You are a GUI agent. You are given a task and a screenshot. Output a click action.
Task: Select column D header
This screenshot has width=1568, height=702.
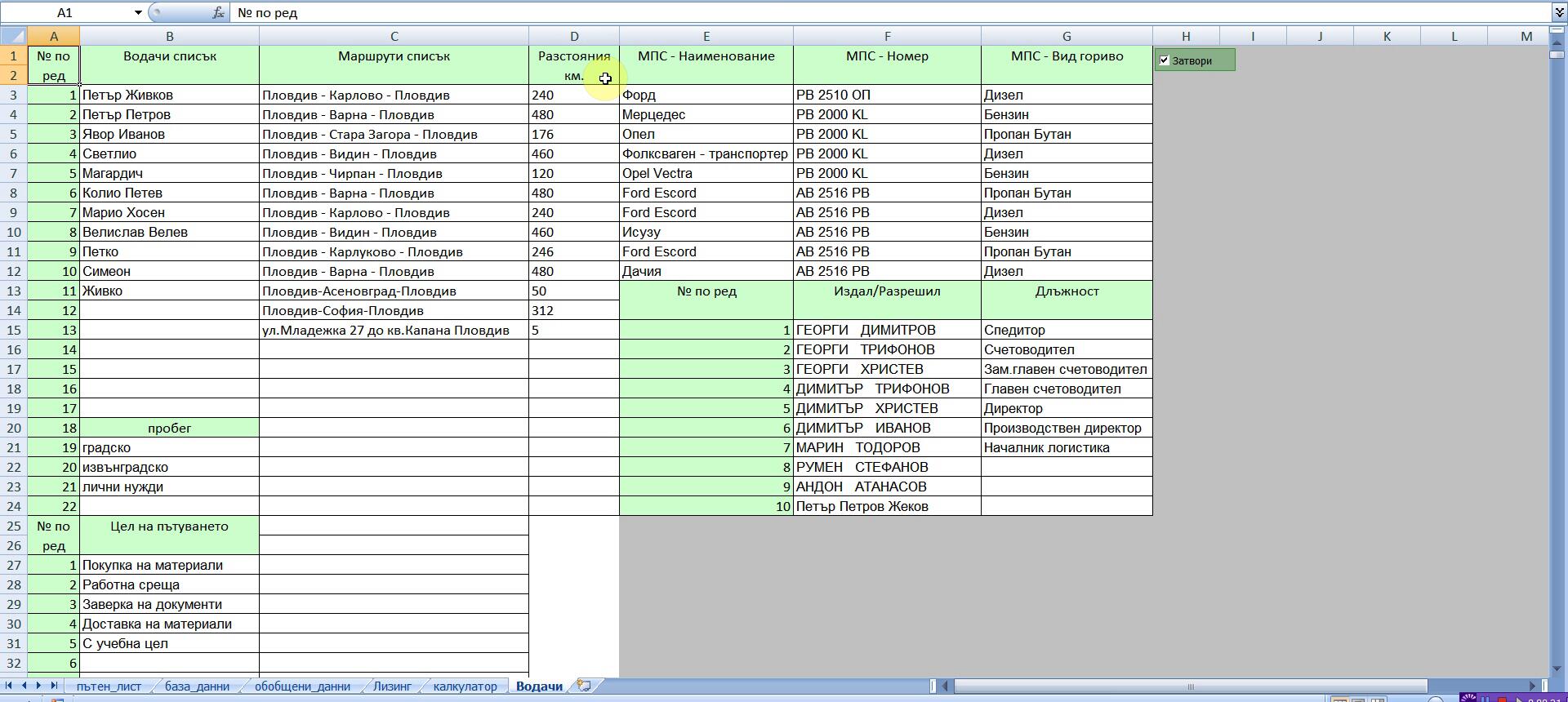coord(574,36)
